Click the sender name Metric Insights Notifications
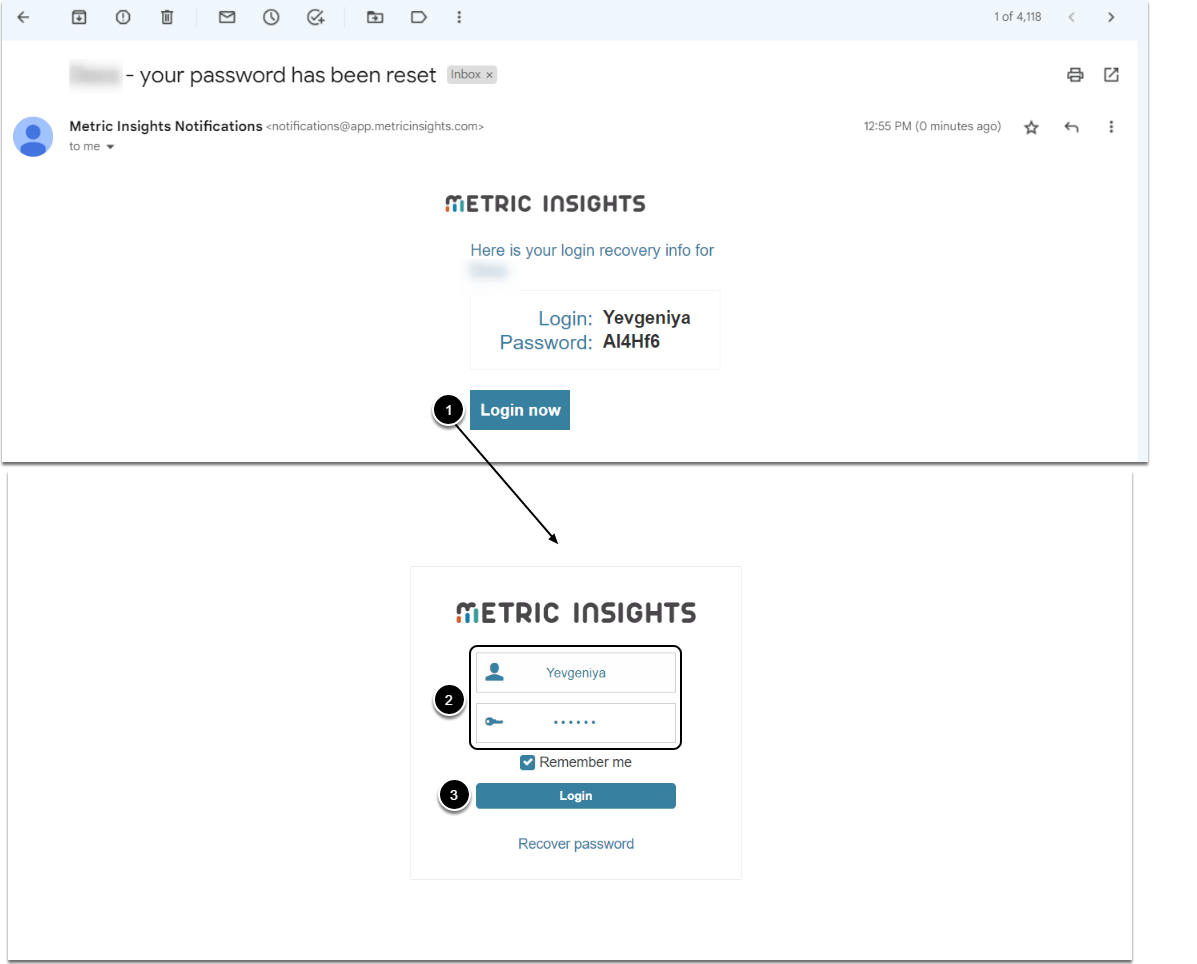The height and width of the screenshot is (964, 1197). click(166, 126)
